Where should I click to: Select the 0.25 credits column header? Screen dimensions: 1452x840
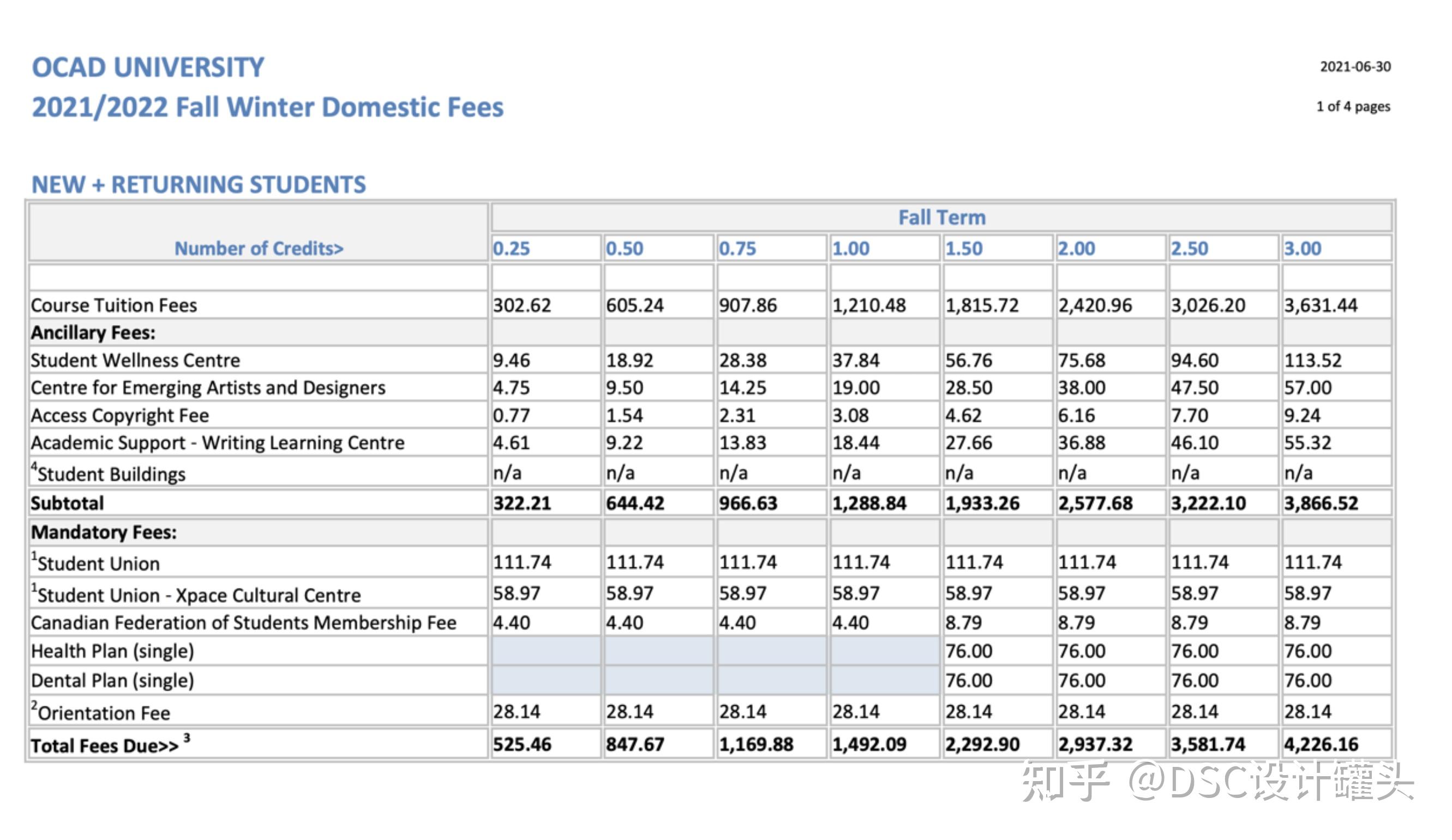coord(511,248)
